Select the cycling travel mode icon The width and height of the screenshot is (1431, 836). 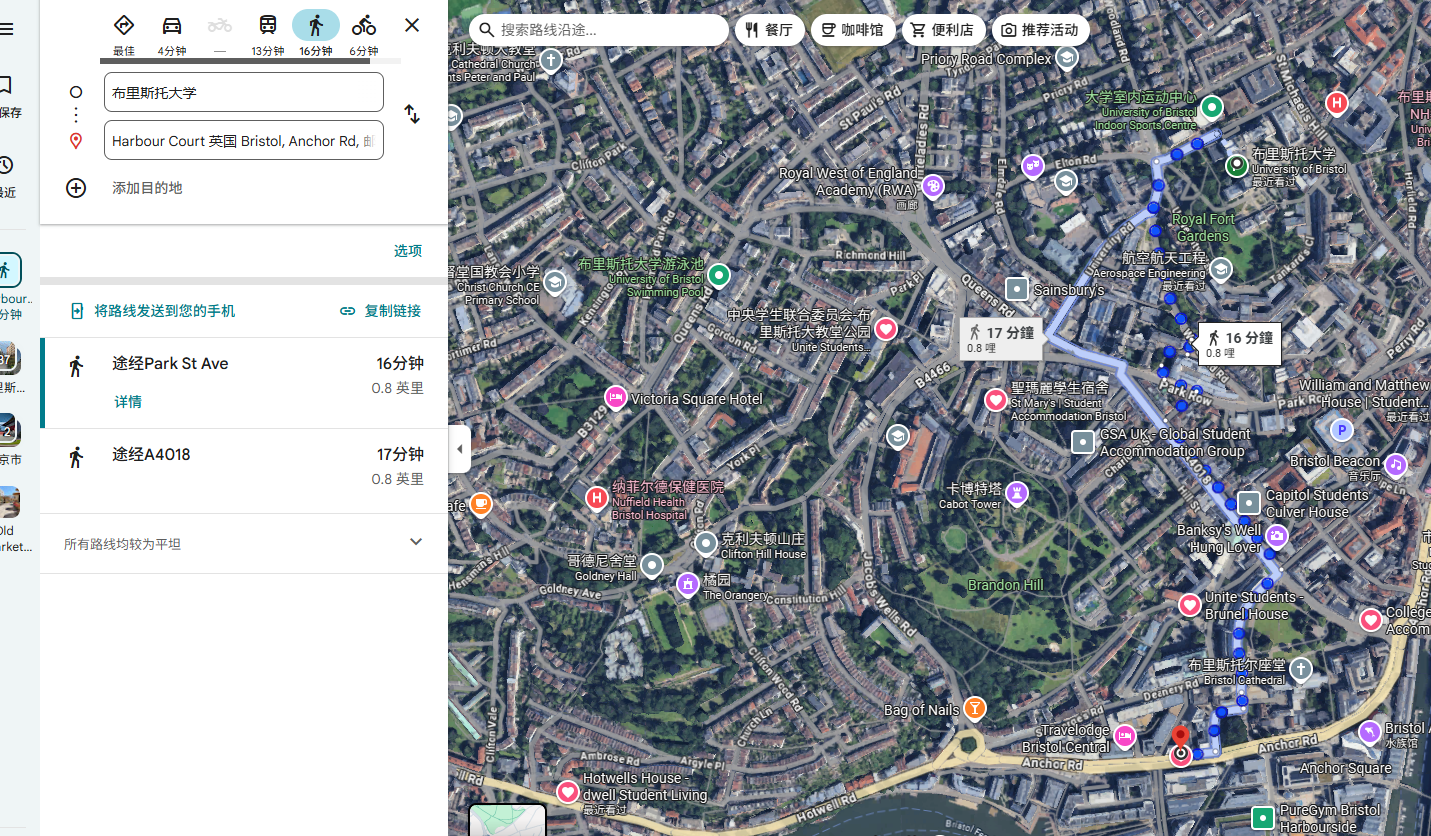point(363,27)
